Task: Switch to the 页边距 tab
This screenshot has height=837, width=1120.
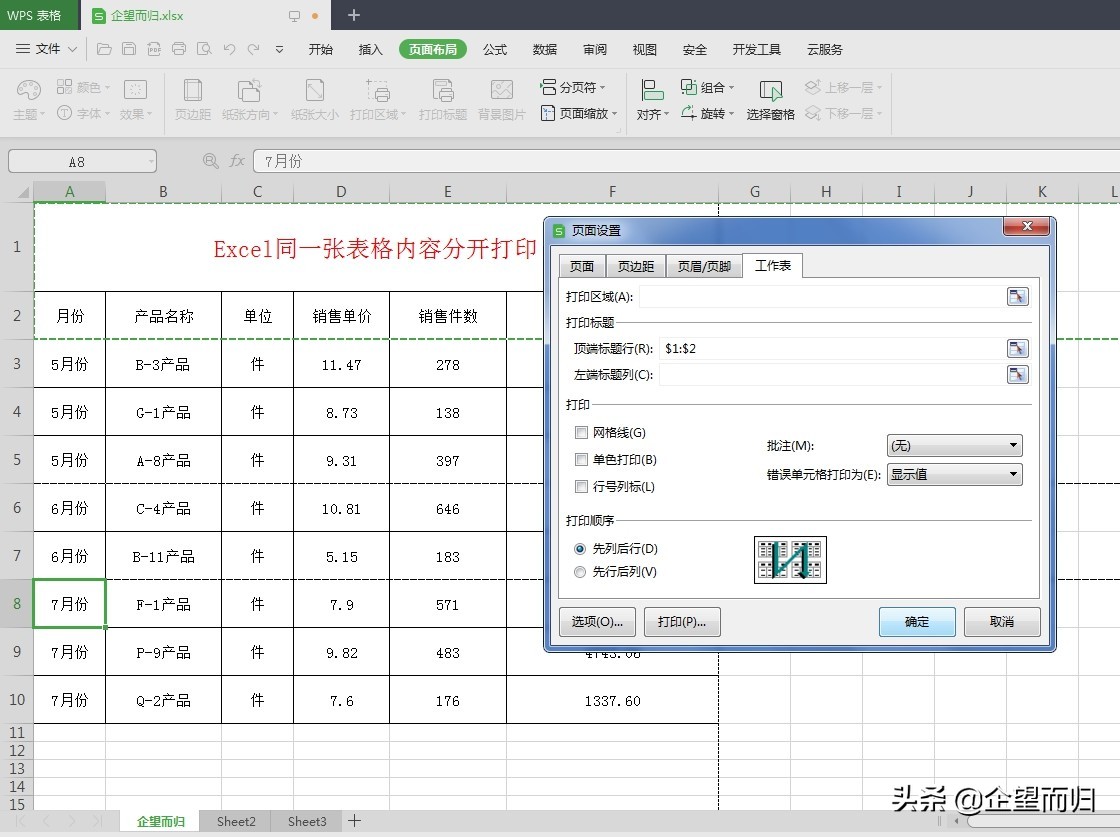Action: pos(635,266)
